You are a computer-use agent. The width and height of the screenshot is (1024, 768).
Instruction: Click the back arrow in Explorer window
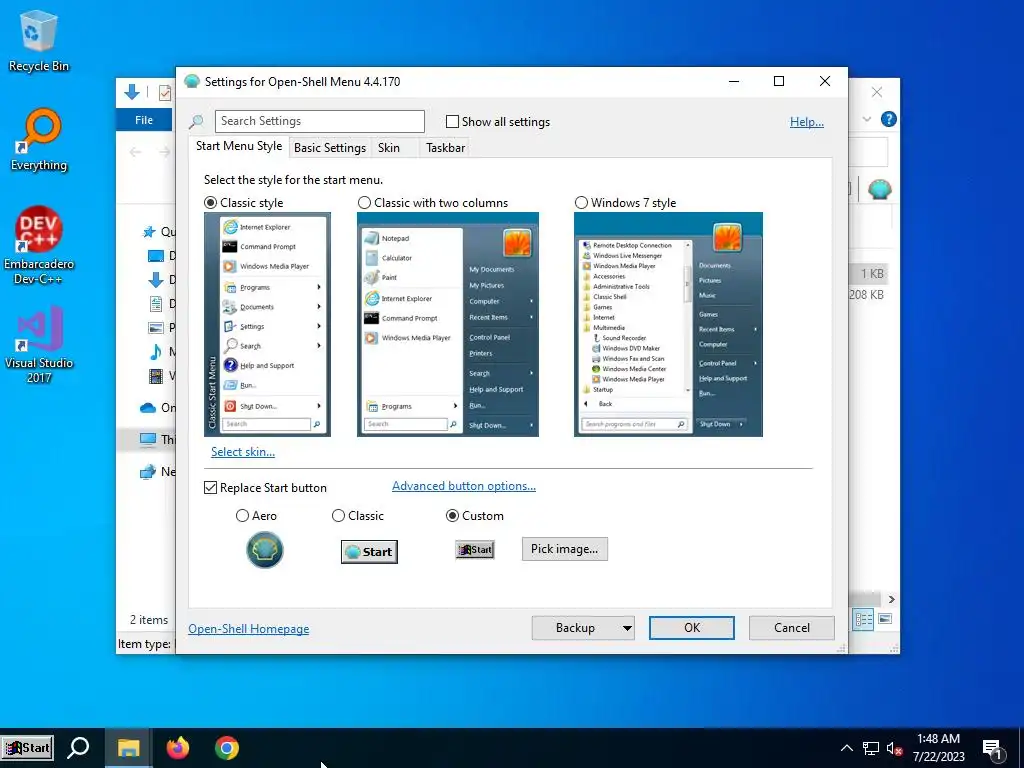coord(135,152)
